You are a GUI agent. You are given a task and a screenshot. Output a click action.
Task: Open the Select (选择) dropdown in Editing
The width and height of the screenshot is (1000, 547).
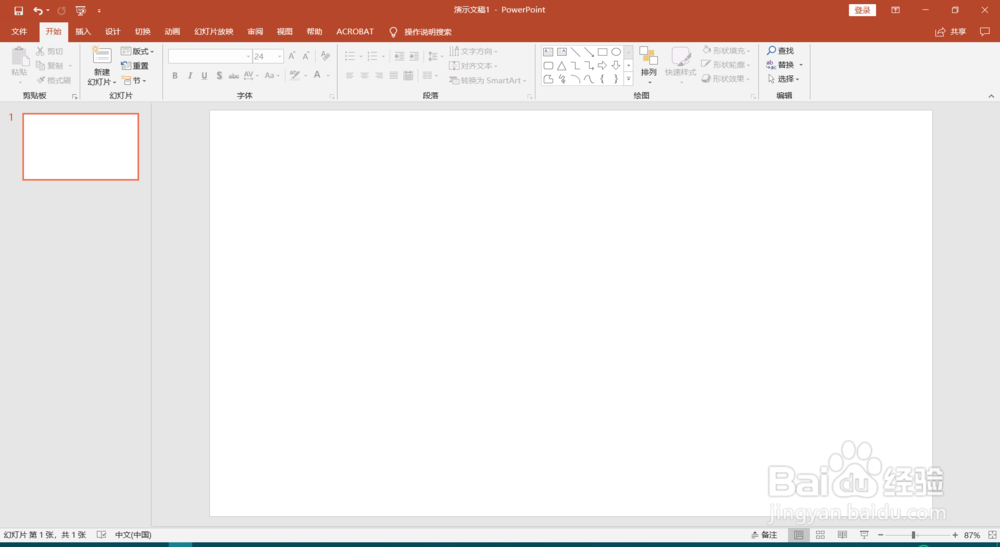(x=783, y=79)
